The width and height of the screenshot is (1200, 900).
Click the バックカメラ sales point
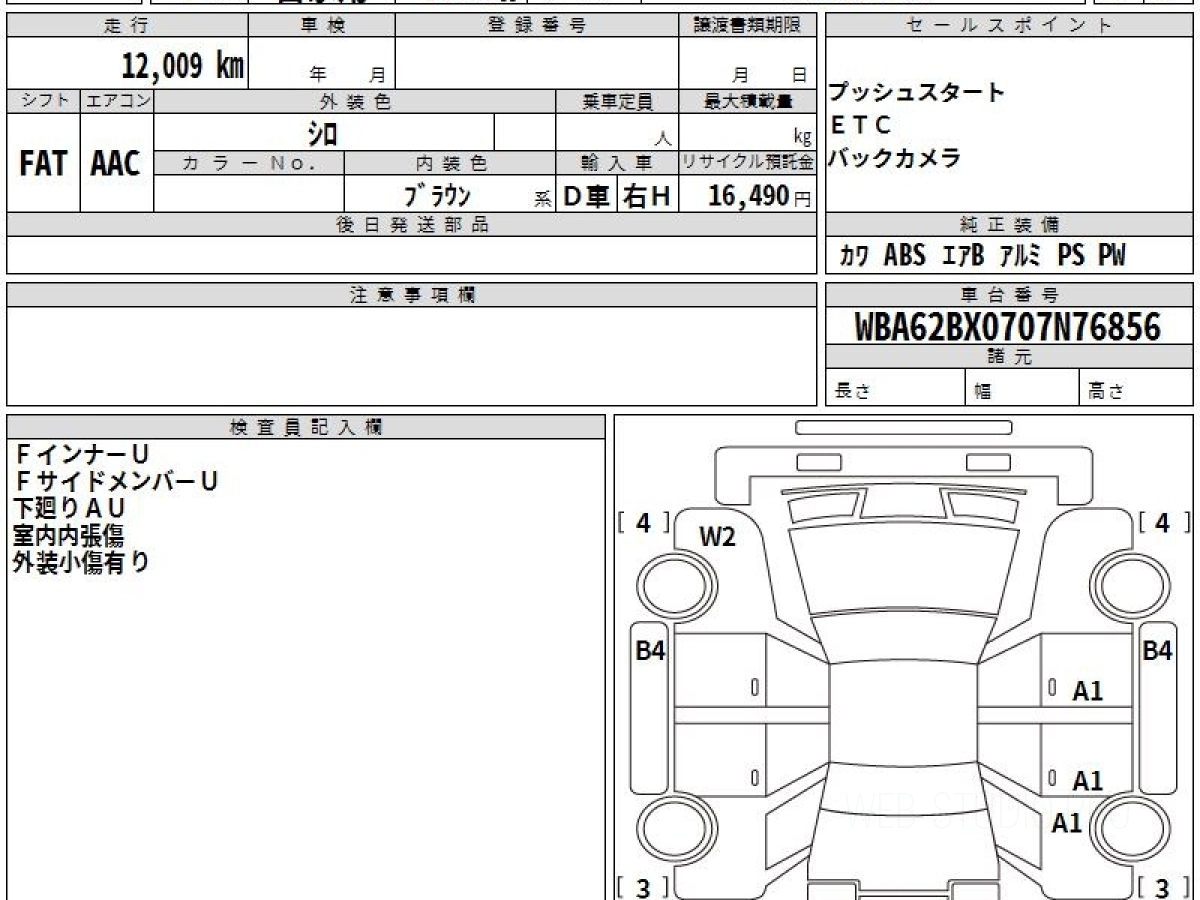895,157
